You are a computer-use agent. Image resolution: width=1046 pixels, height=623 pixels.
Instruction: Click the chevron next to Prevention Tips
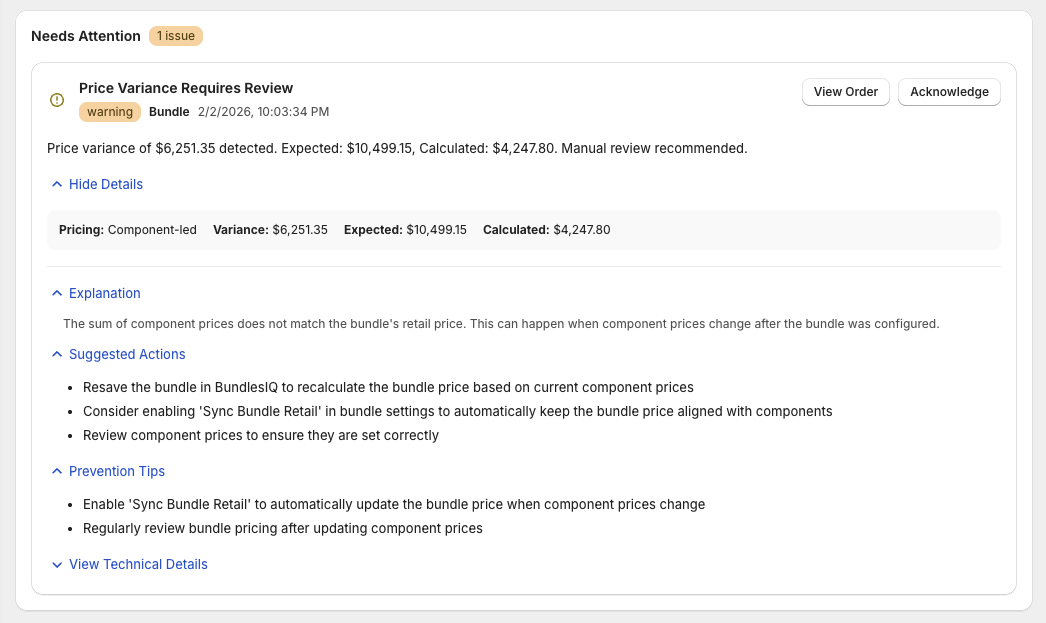click(57, 471)
